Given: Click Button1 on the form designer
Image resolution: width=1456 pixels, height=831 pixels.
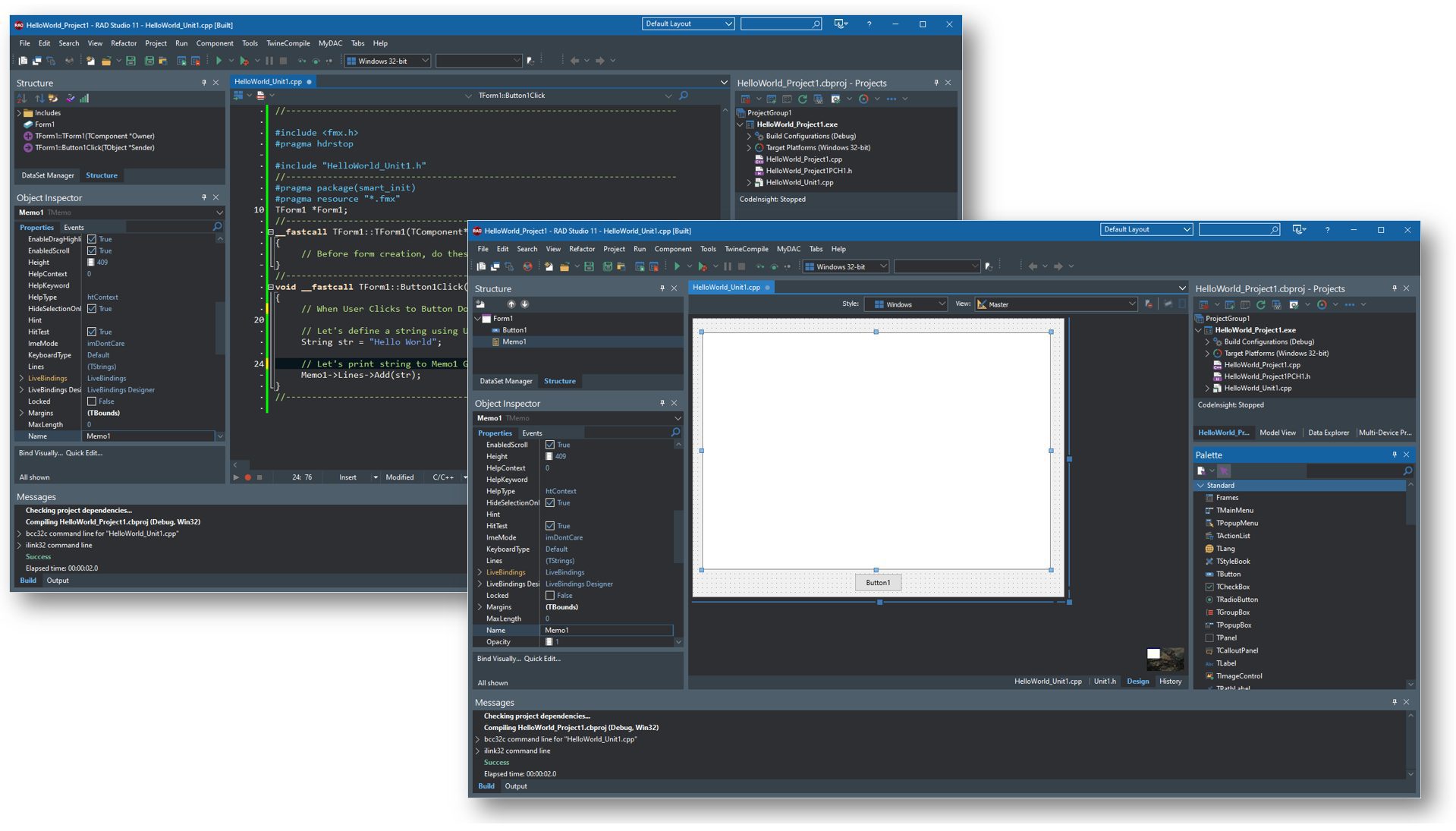Looking at the screenshot, I should [878, 583].
